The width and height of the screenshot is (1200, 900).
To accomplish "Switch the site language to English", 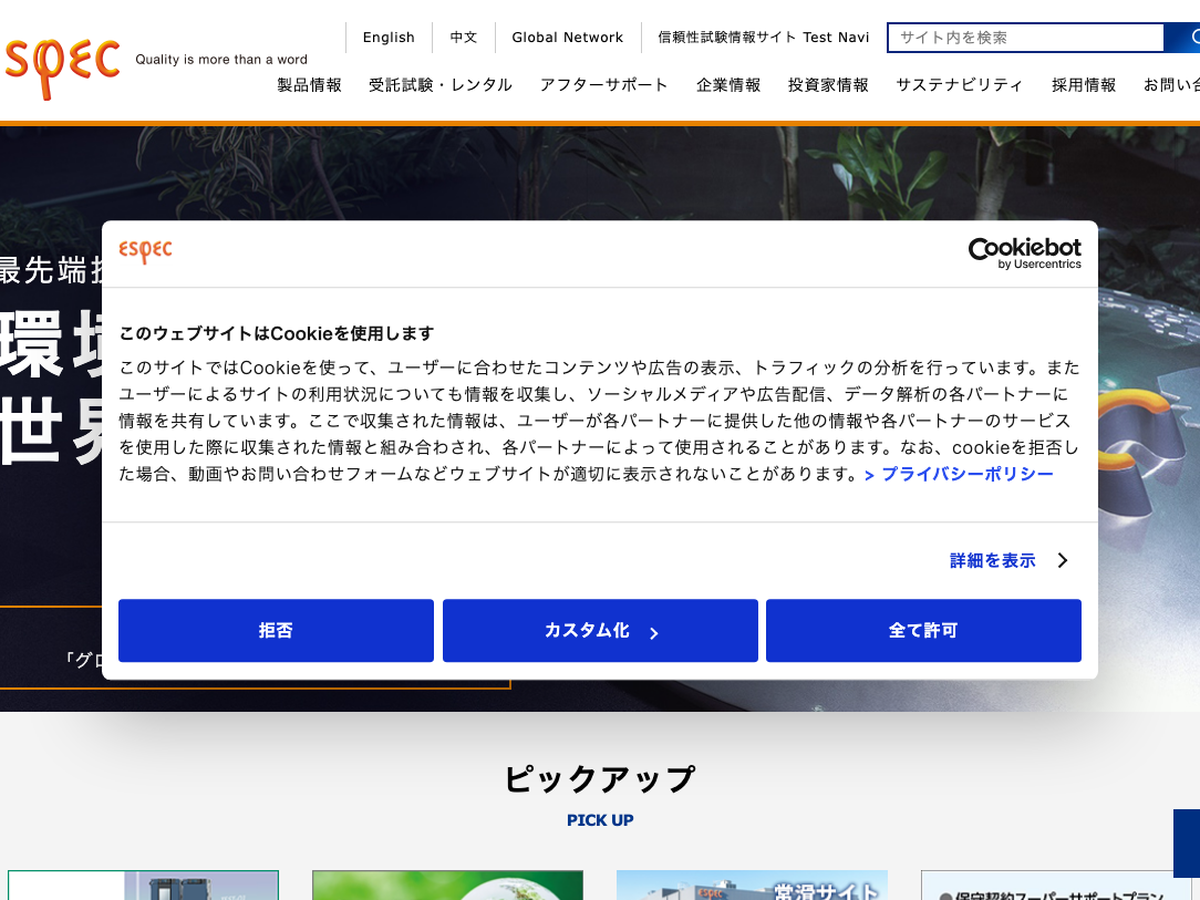I will [388, 37].
